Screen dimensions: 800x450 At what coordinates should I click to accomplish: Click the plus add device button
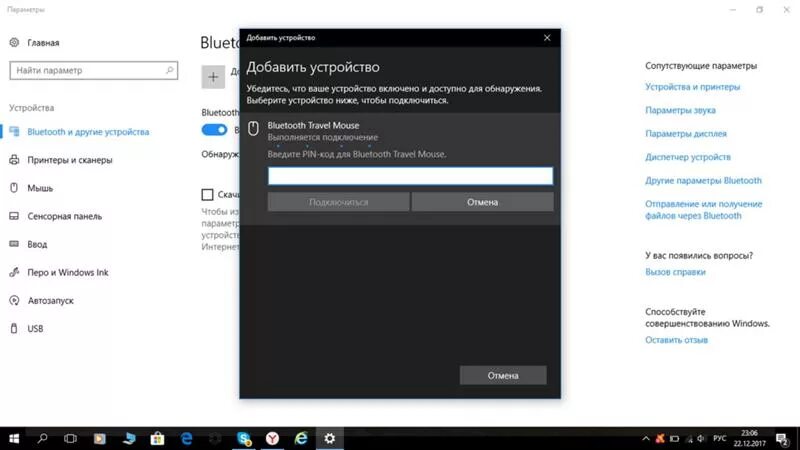(x=213, y=77)
